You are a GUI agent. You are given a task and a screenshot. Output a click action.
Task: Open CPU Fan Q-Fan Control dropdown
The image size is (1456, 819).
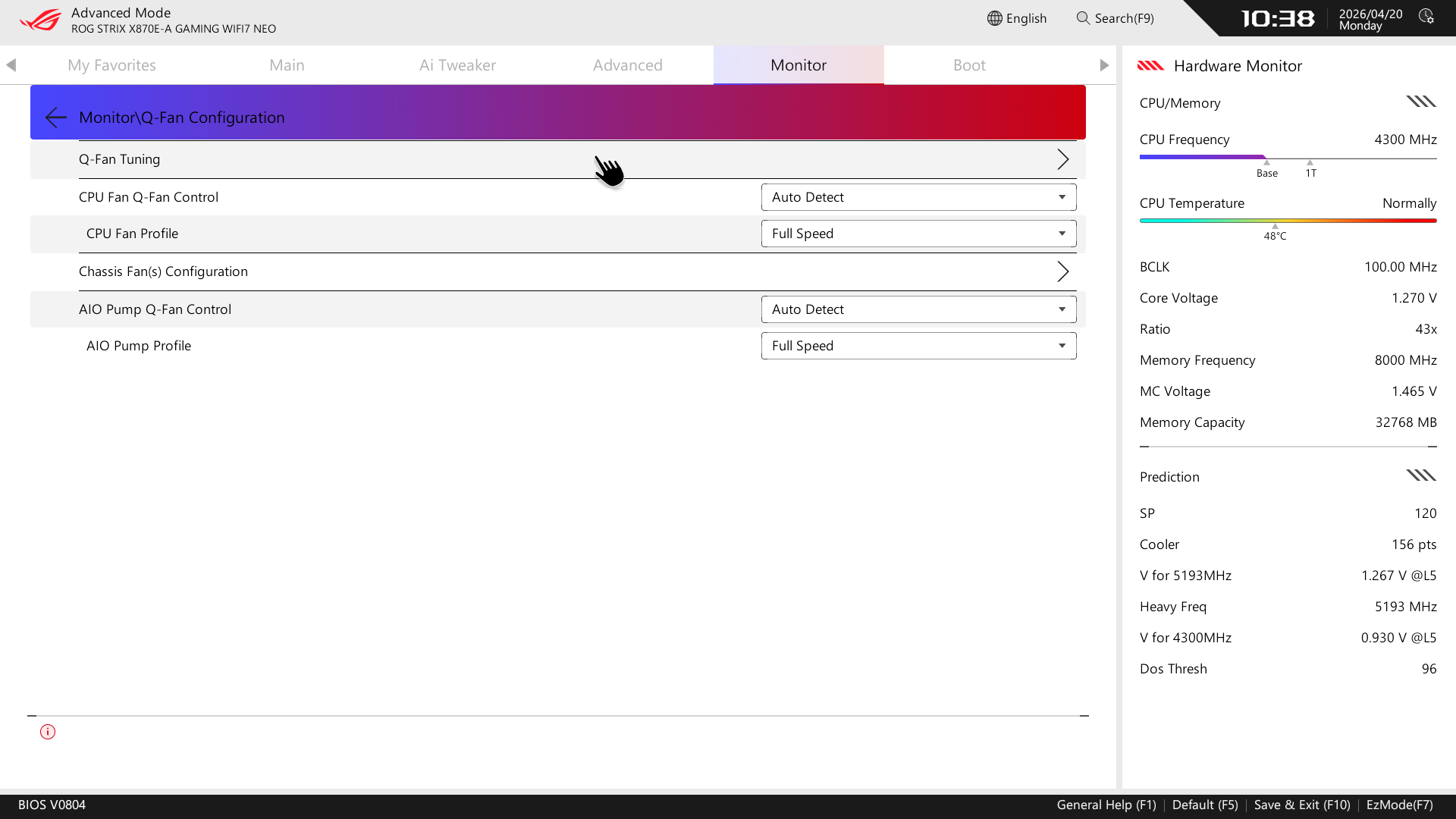[x=918, y=197]
